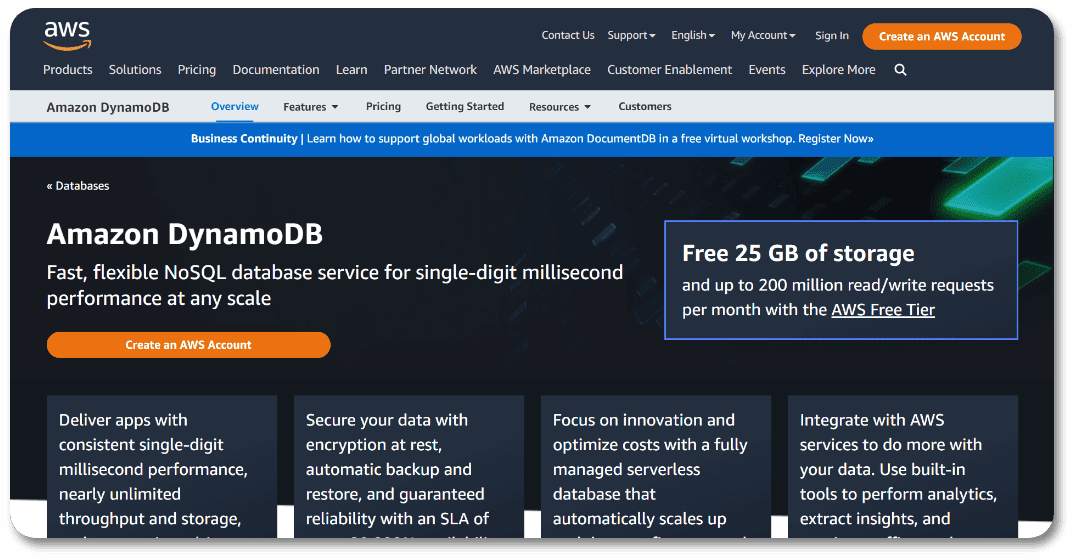1074x560 pixels.
Task: Expand the English language dropdown
Action: pyautogui.click(x=692, y=36)
